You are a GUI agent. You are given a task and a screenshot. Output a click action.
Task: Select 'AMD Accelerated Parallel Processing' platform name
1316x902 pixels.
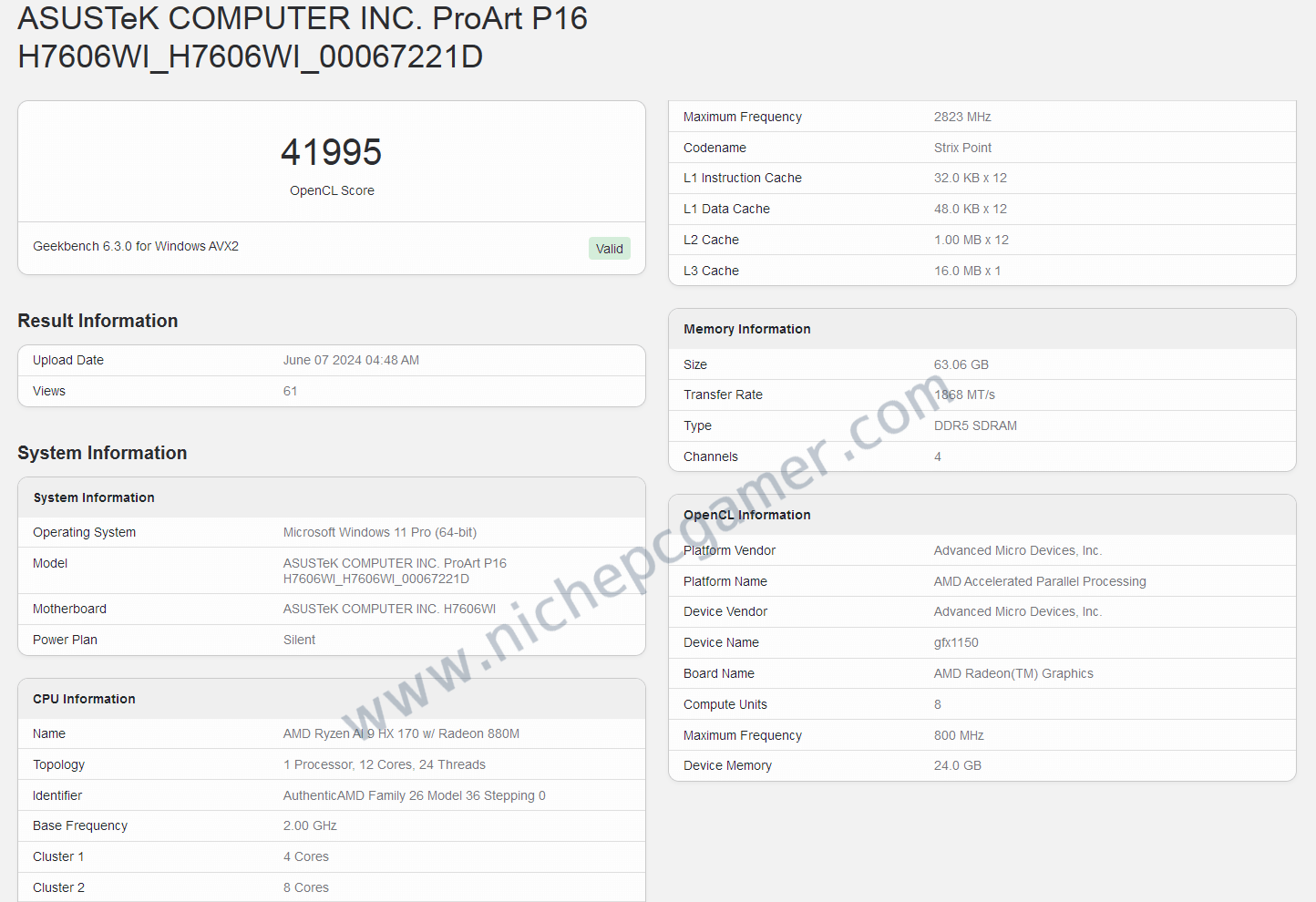click(x=1040, y=581)
